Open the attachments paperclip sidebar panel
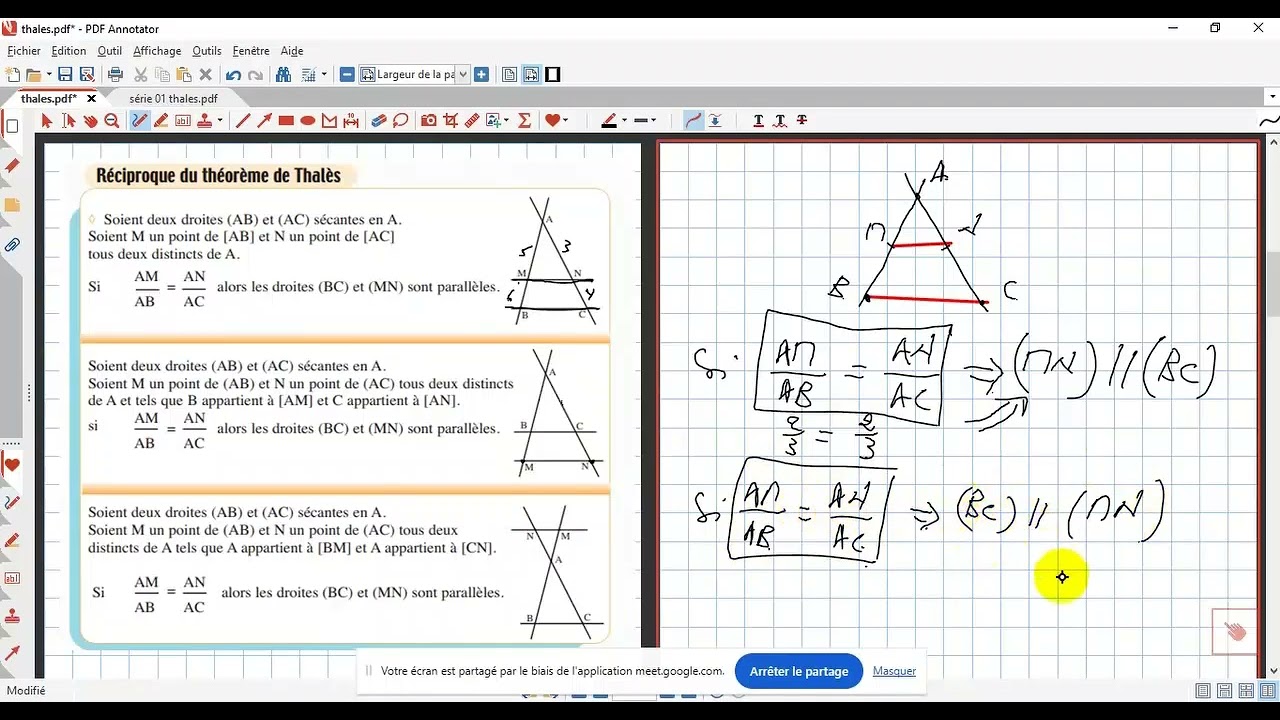Screen dimensions: 1280x720 (x=12, y=245)
